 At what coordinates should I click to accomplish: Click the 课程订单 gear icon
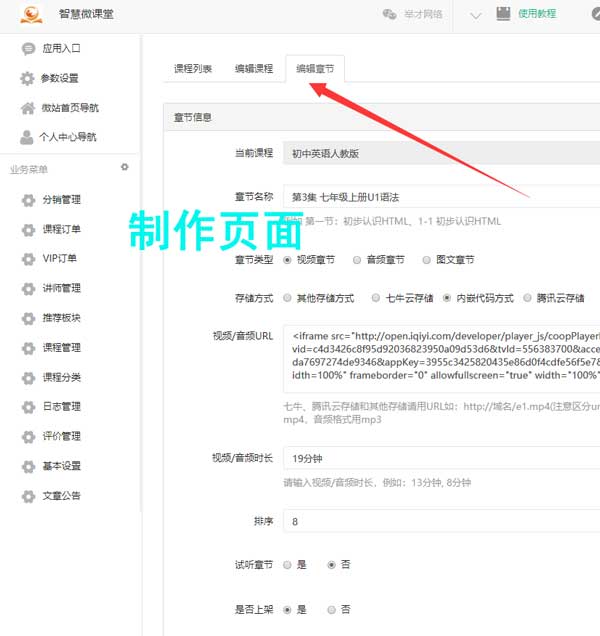(28, 230)
